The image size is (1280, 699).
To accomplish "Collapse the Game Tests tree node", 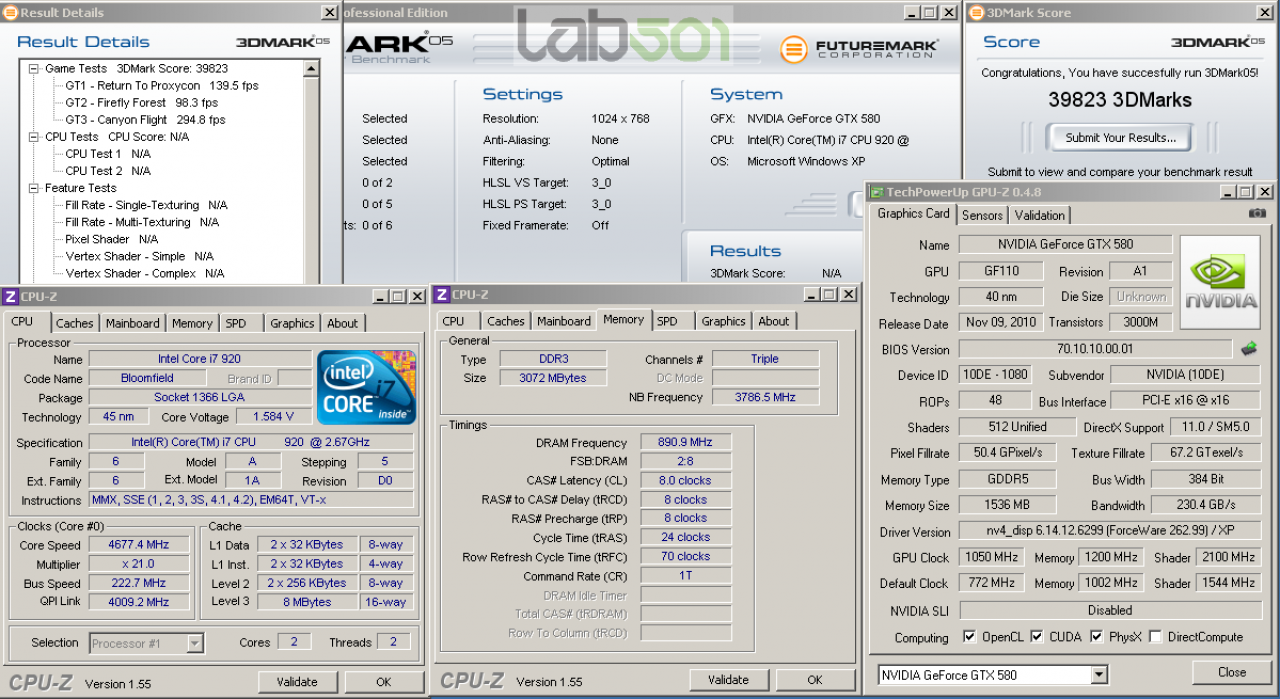I will click(33, 69).
